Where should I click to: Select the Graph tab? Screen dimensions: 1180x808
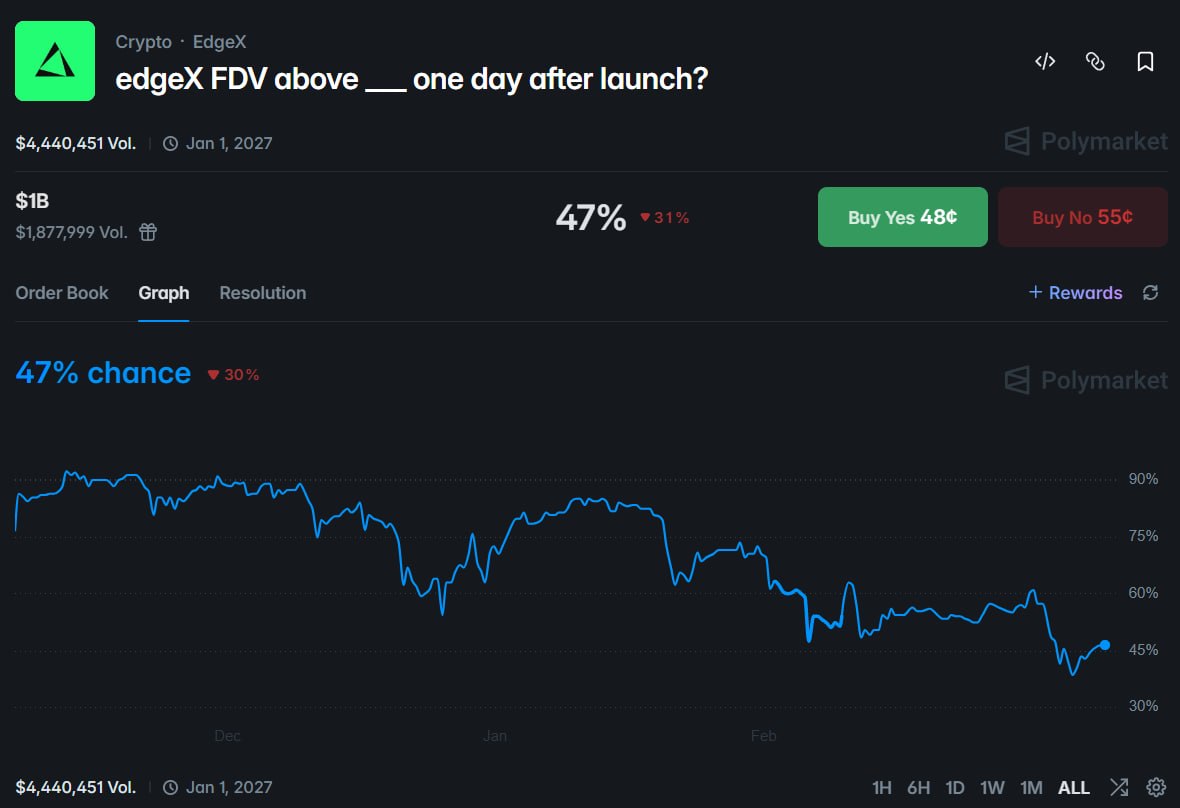click(x=164, y=293)
